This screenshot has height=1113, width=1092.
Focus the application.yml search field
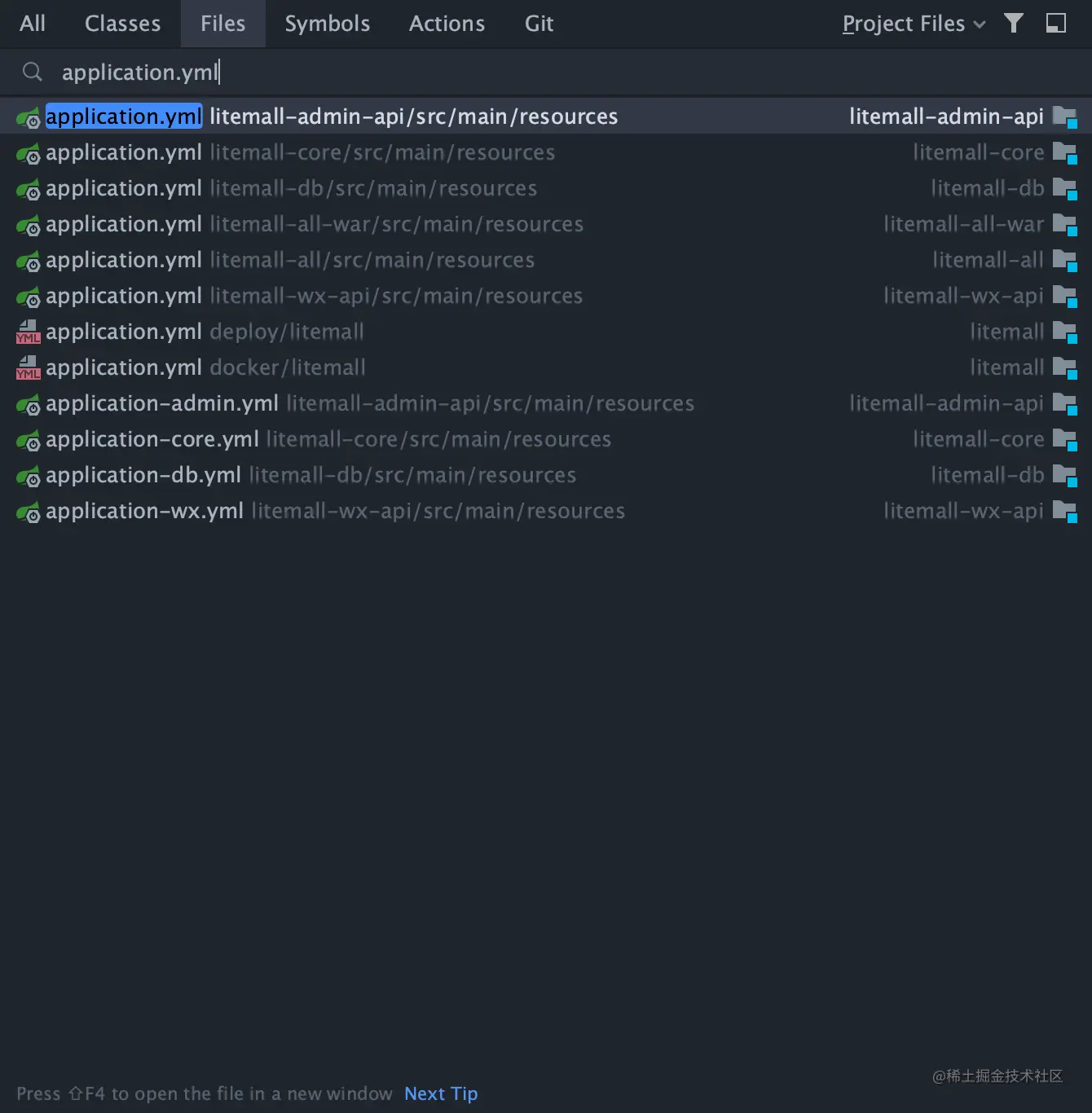coord(546,73)
